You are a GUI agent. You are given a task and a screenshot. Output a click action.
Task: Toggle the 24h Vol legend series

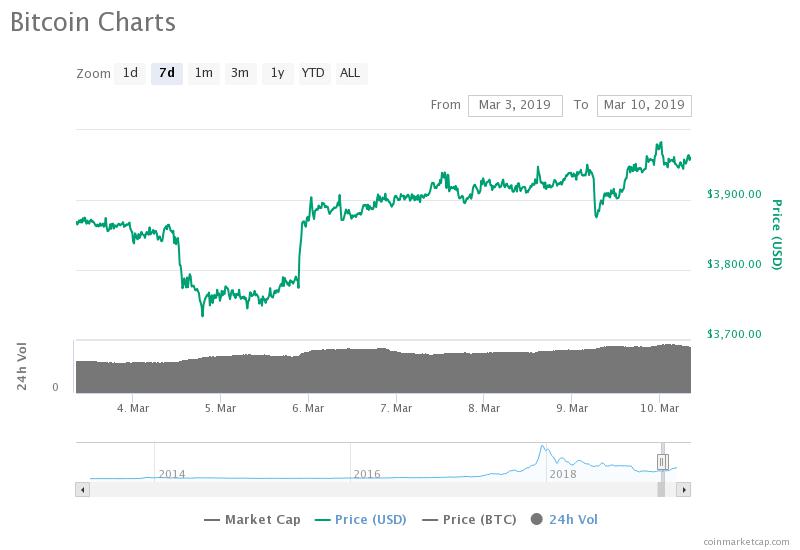(565, 519)
